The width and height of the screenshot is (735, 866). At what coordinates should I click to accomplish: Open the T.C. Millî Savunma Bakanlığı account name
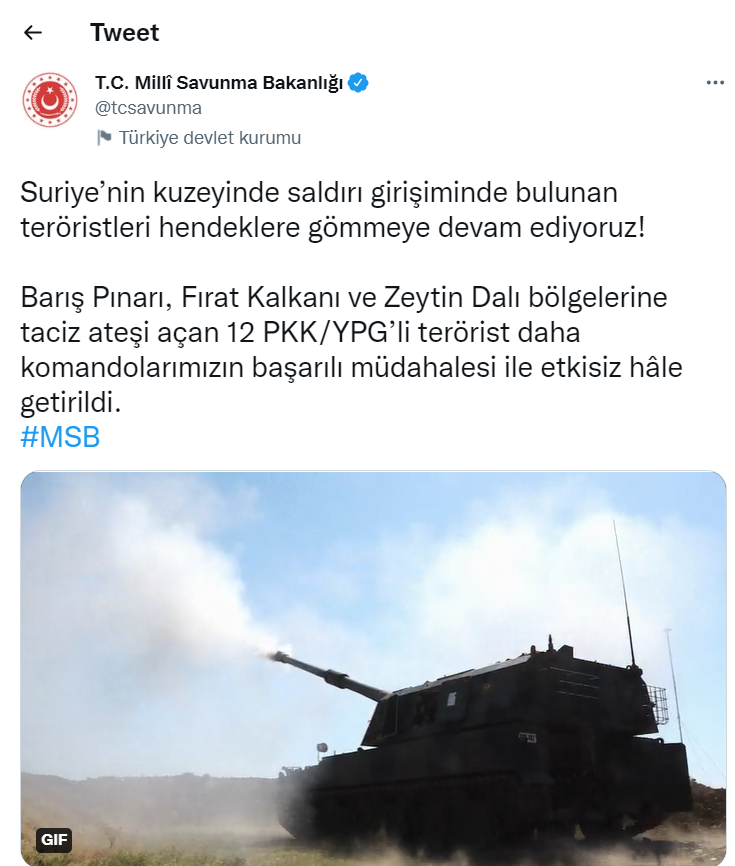click(x=219, y=83)
